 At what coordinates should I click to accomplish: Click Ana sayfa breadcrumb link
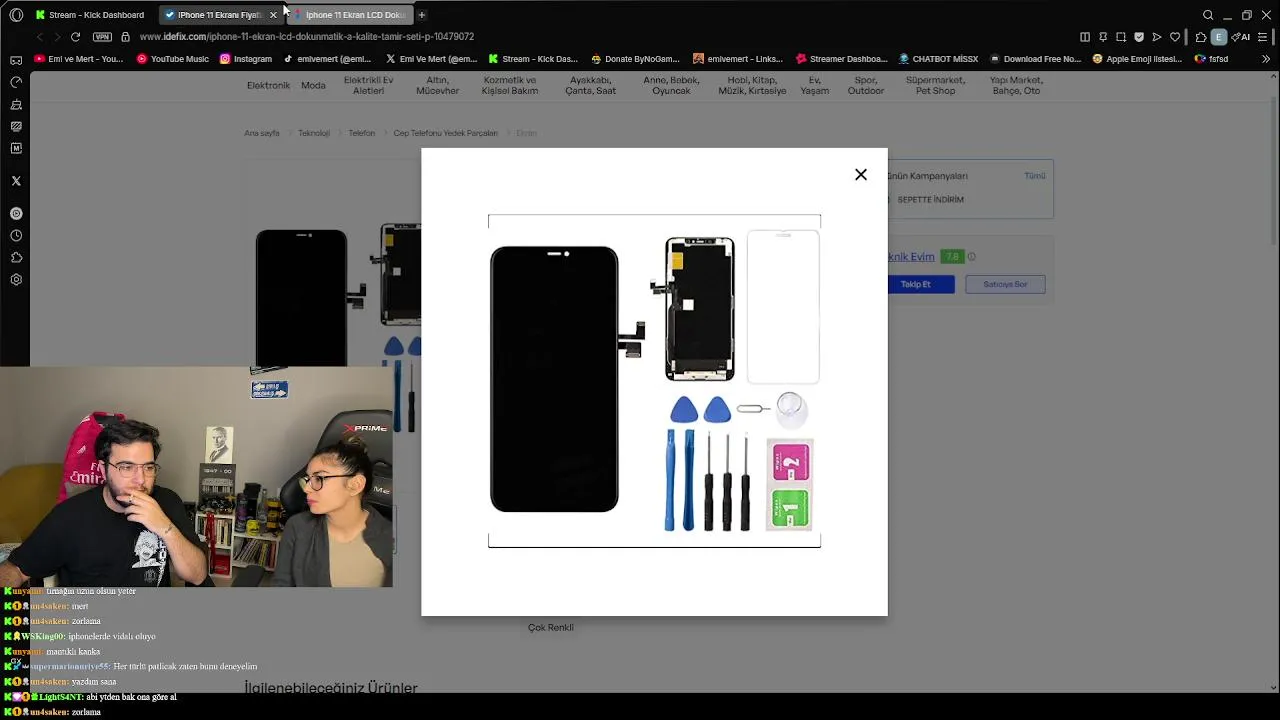[262, 133]
